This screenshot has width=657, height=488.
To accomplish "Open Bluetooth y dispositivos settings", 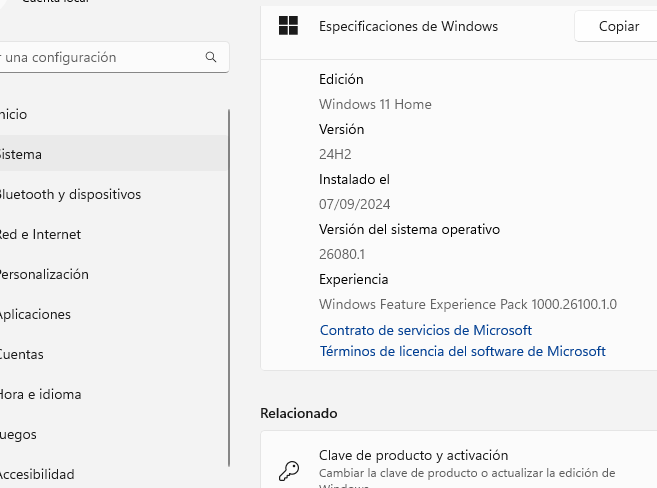I will [114, 194].
